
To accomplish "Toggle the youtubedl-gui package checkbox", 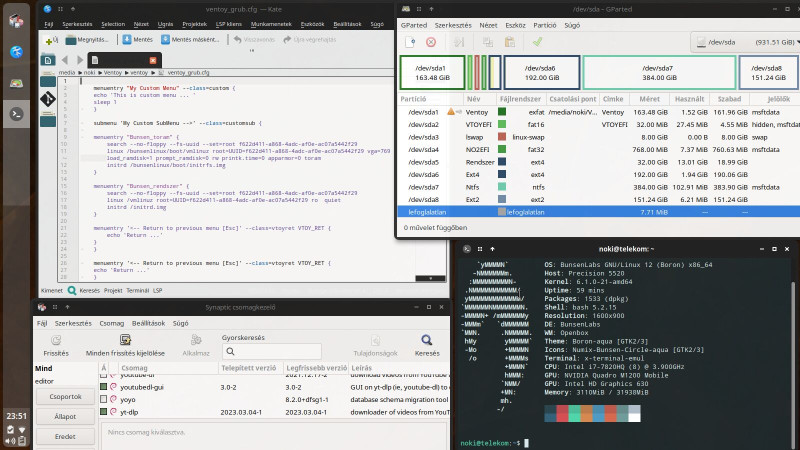I will pyautogui.click(x=104, y=387).
